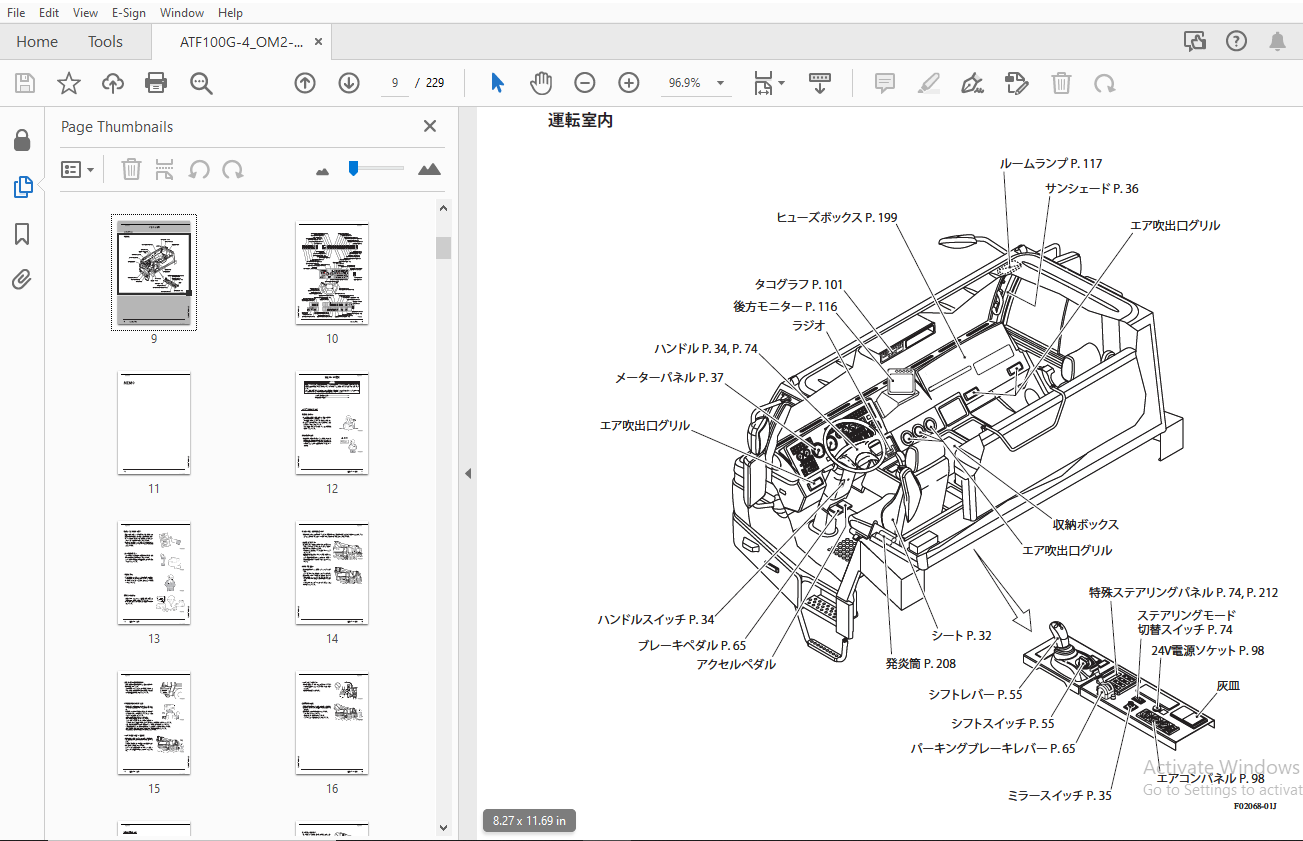
Task: Open the Window menu
Action: click(x=182, y=13)
